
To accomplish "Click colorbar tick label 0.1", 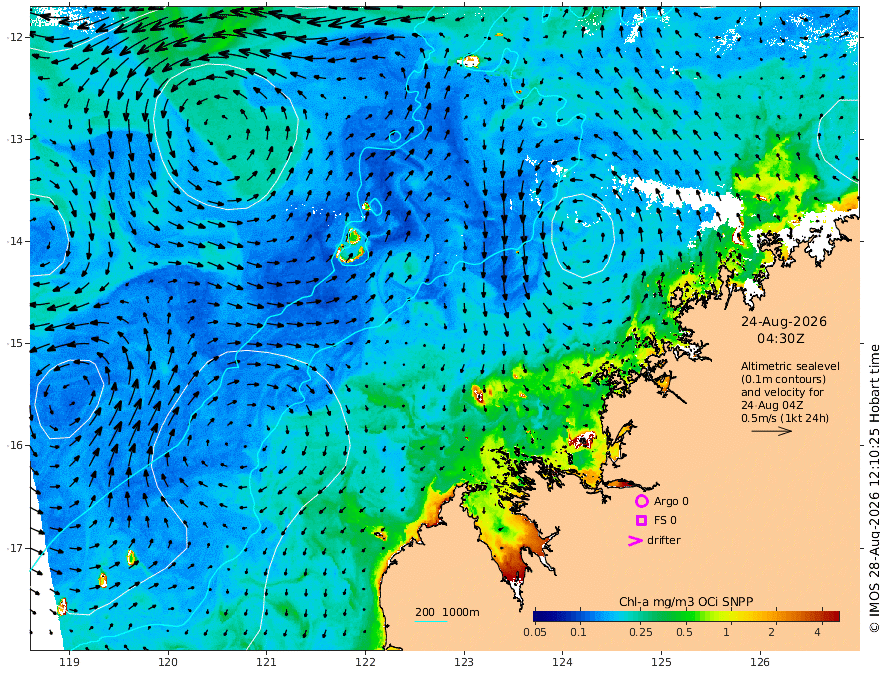I will [578, 632].
